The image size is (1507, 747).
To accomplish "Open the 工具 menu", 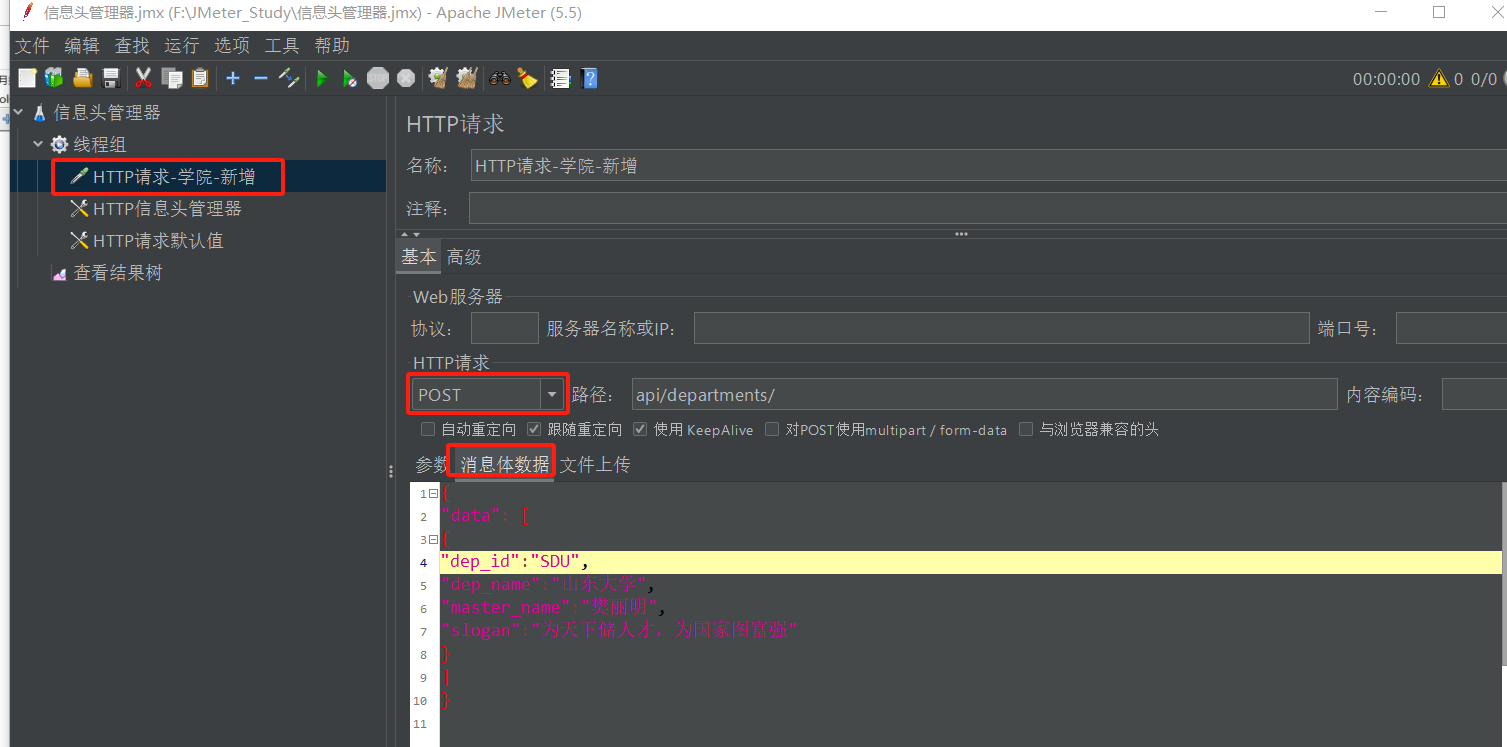I will [282, 46].
